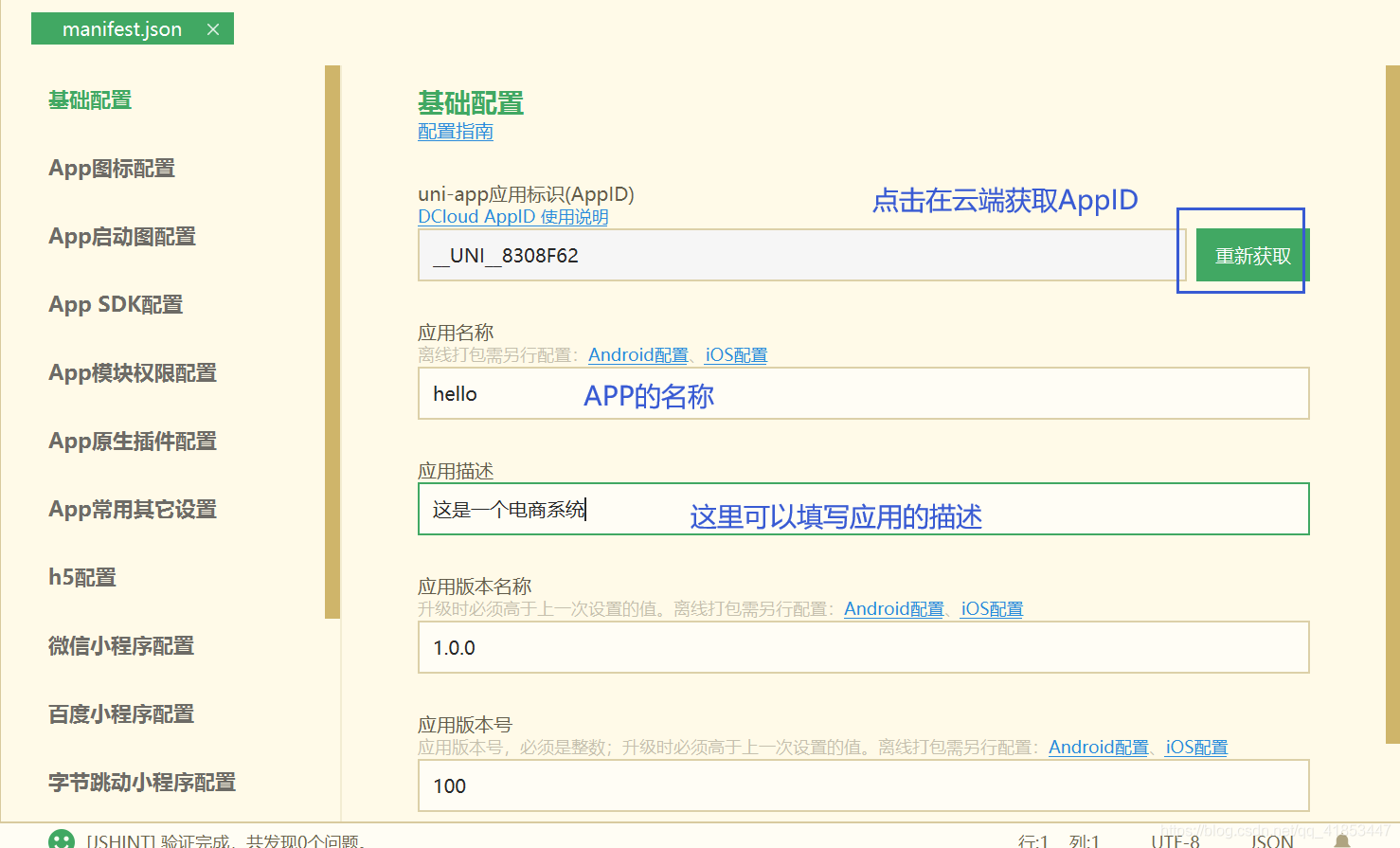Viewport: 1400px width, 848px height.
Task: Click the JSHINT 验证完成 status message
Action: pyautogui.click(x=225, y=841)
